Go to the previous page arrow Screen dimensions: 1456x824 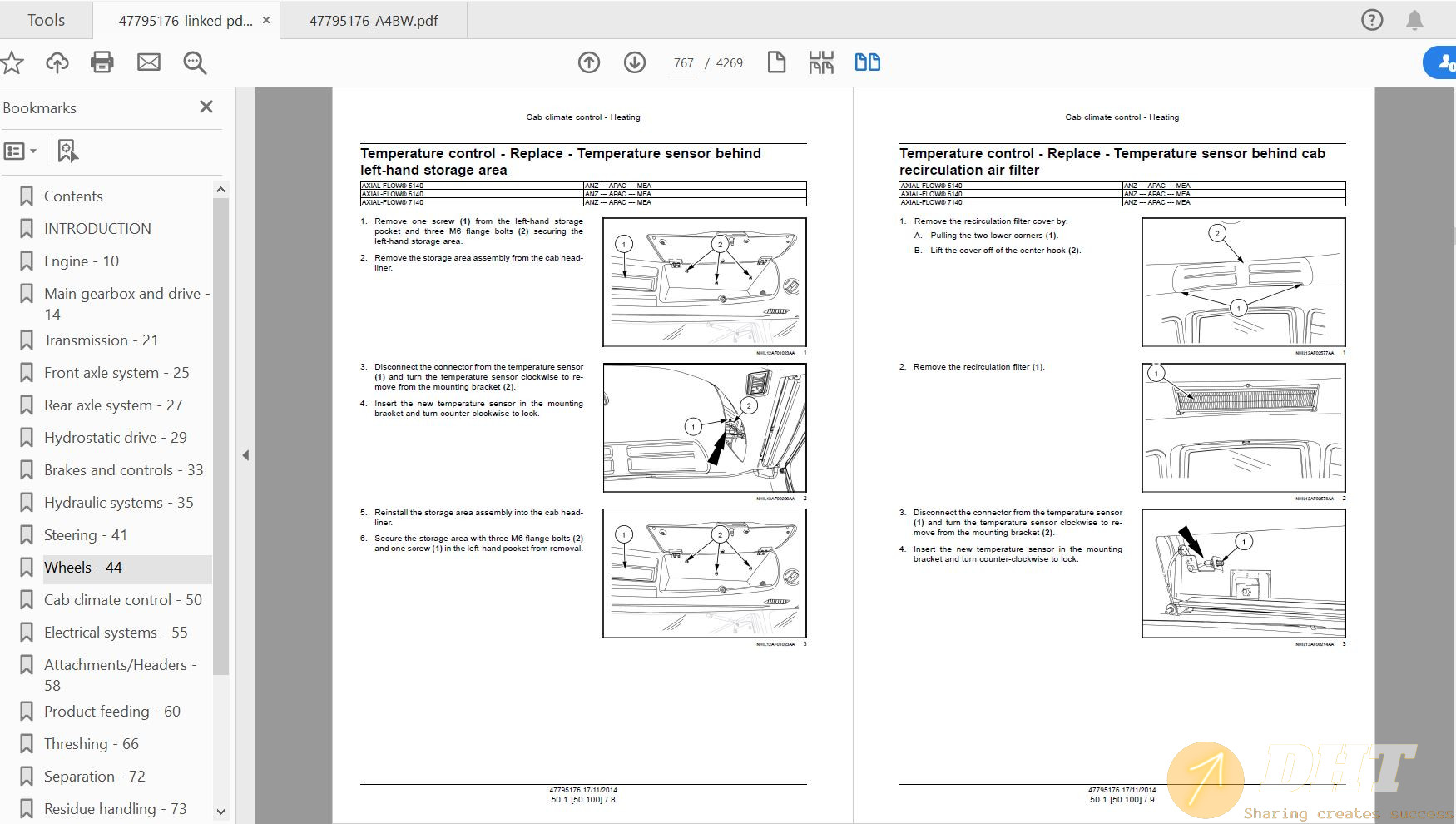[589, 62]
